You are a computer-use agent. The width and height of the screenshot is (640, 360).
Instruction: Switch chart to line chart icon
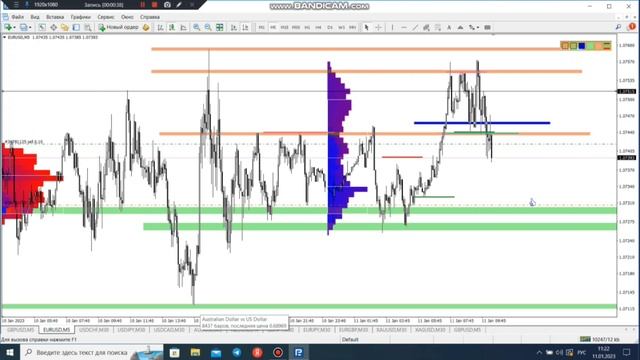pyautogui.click(x=183, y=27)
